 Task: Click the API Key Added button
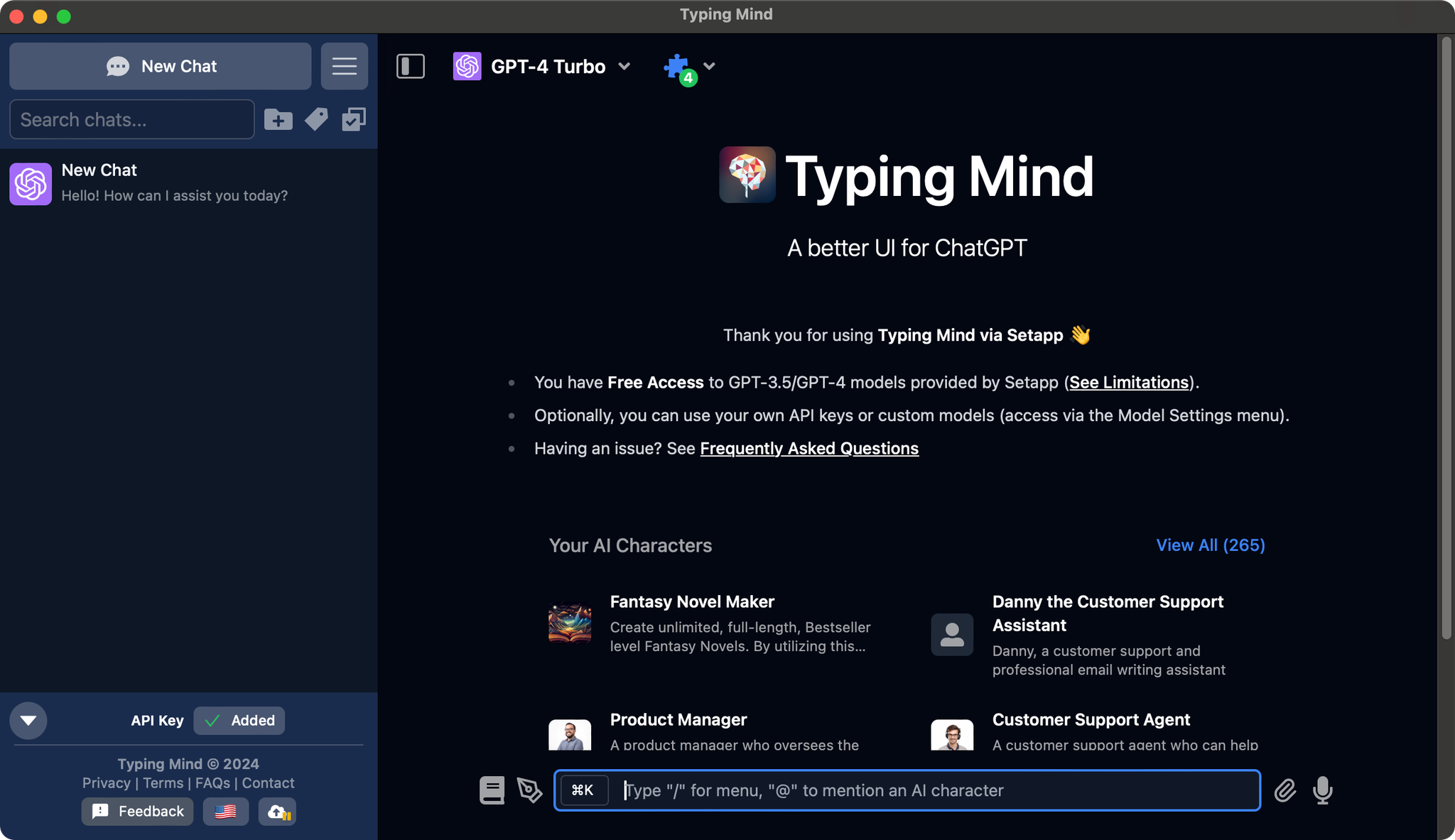(x=239, y=721)
